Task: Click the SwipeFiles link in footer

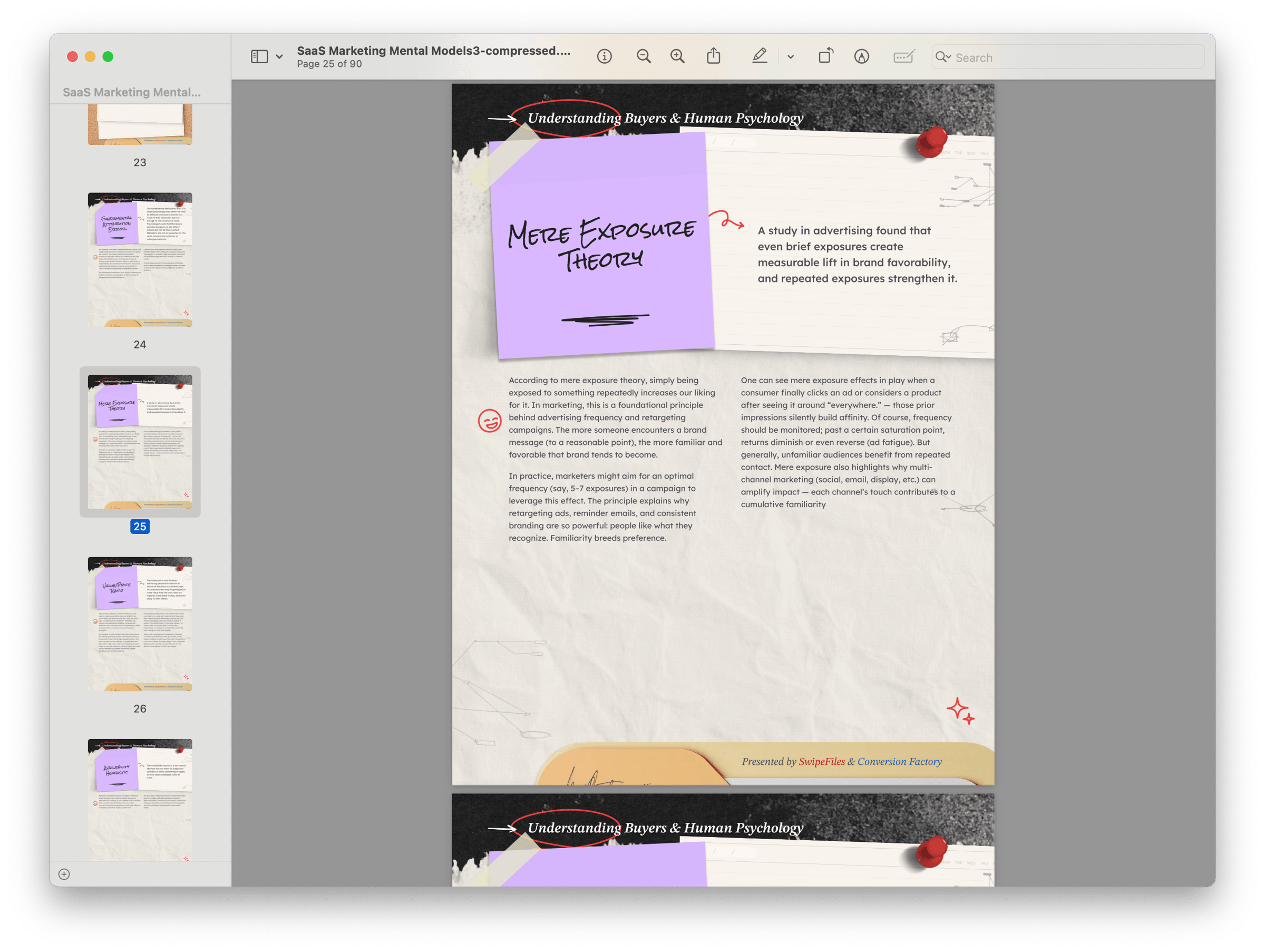Action: 821,761
